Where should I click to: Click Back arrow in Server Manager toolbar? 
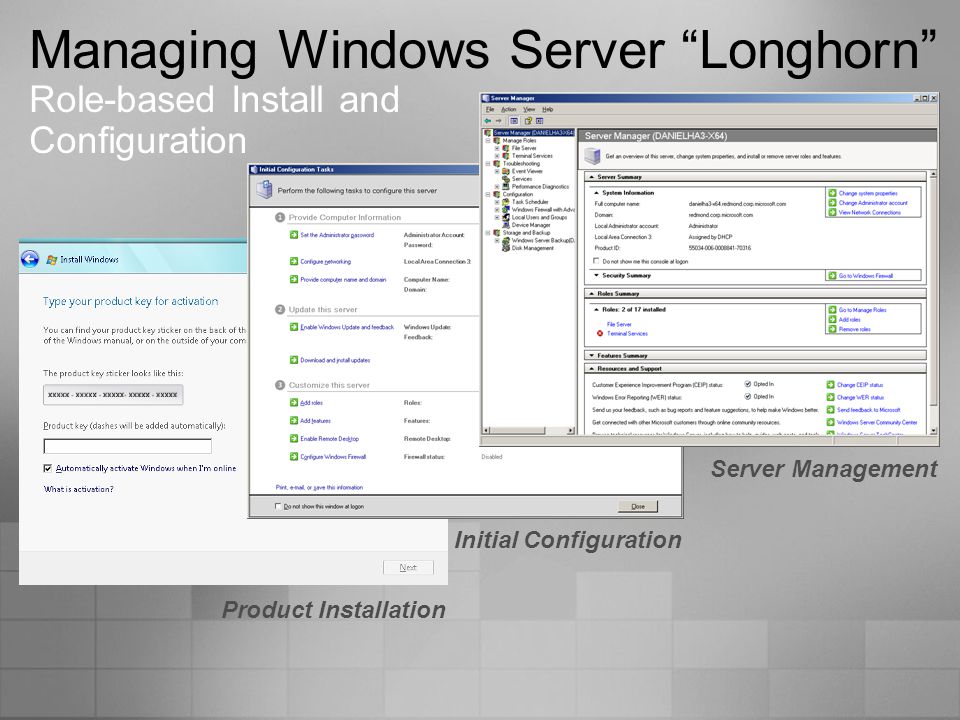488,121
